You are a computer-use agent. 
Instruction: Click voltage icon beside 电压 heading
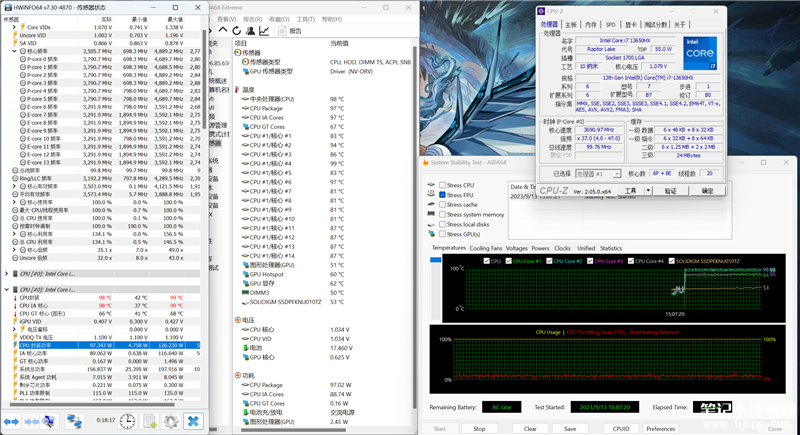pos(238,320)
